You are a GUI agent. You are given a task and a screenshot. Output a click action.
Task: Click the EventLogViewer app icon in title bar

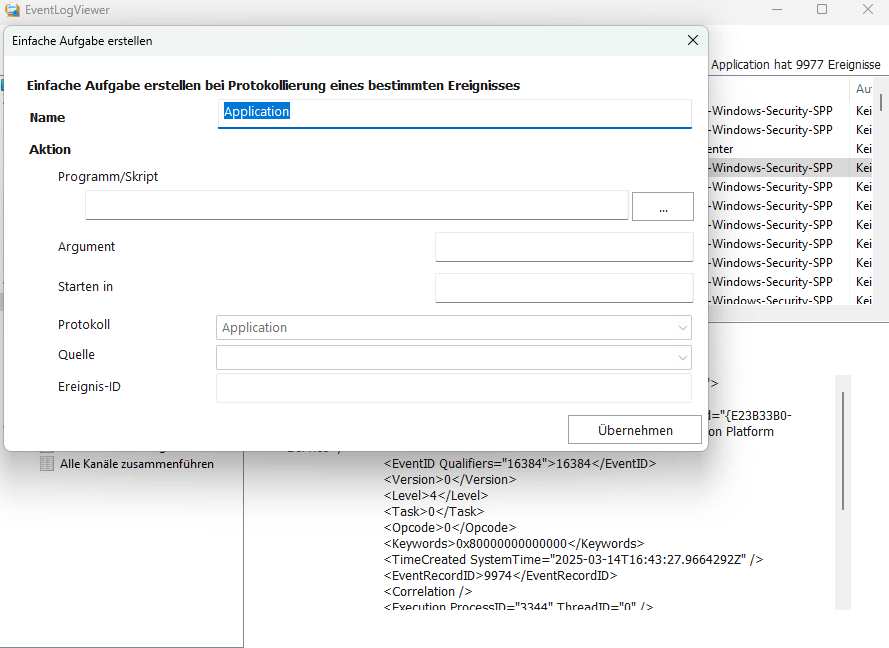tap(12, 10)
